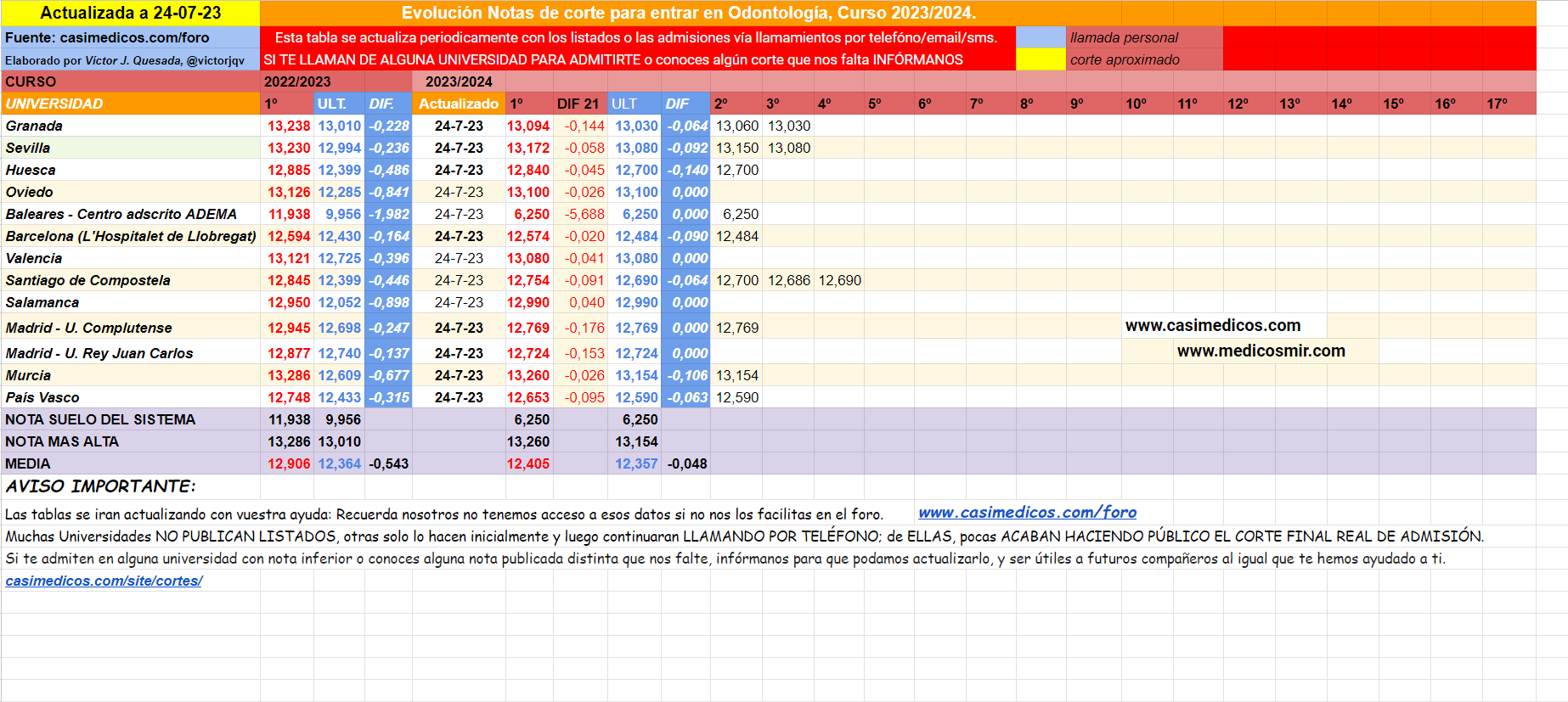
Task: Select MEDIA 12,405 average value
Action: point(529,463)
